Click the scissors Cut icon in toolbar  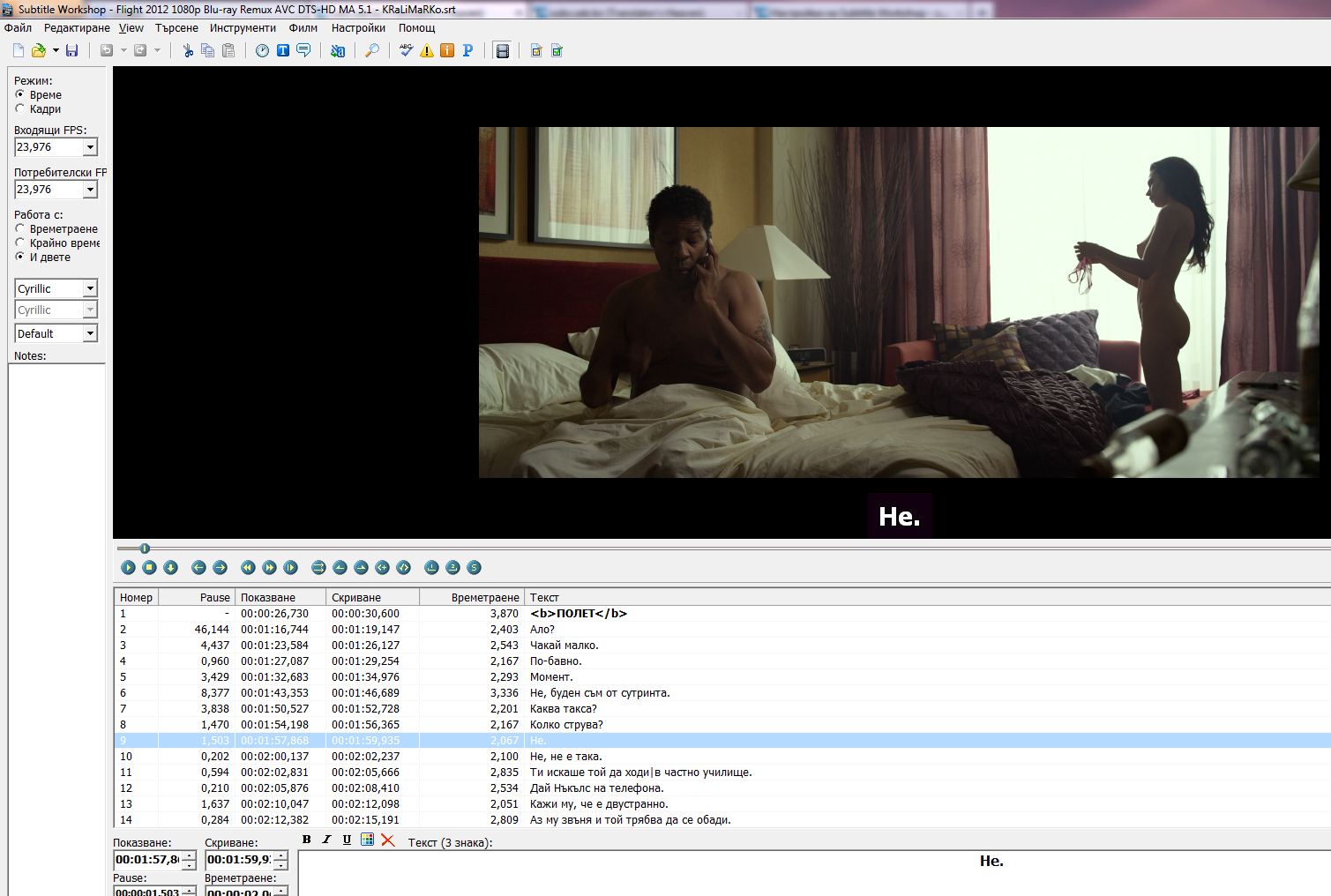pos(188,51)
